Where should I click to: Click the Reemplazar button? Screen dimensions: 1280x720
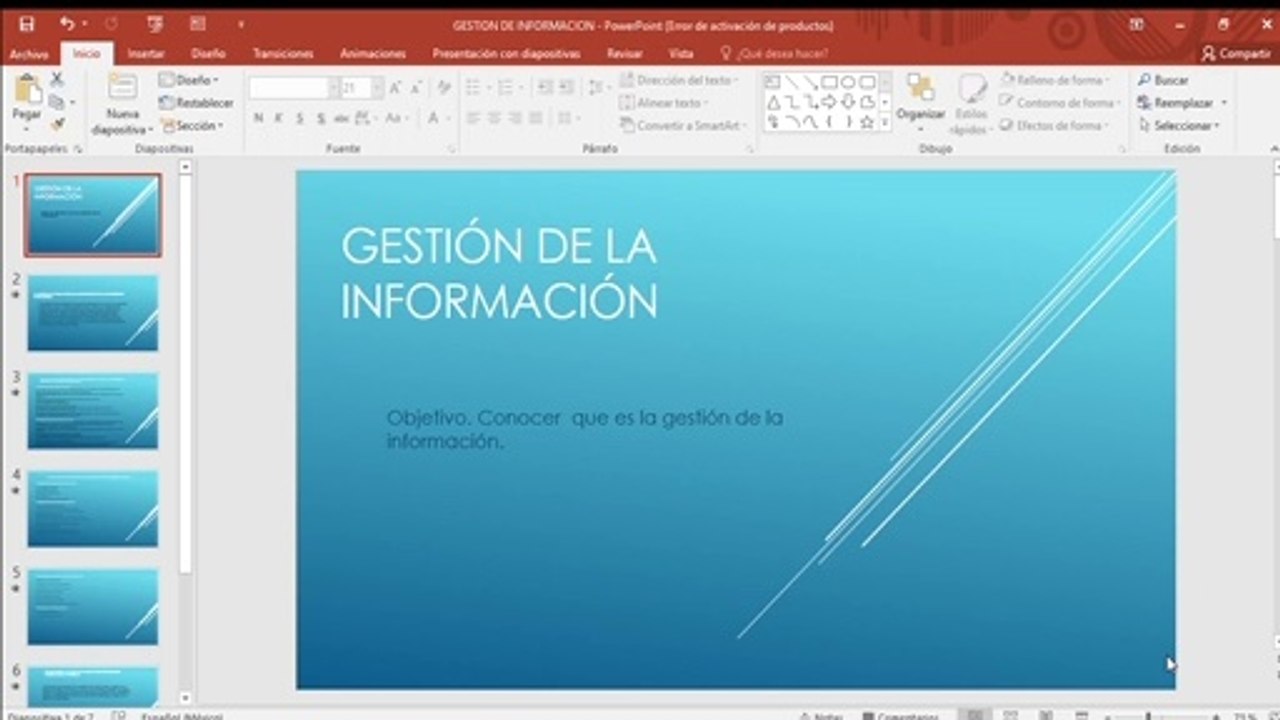pos(1176,103)
